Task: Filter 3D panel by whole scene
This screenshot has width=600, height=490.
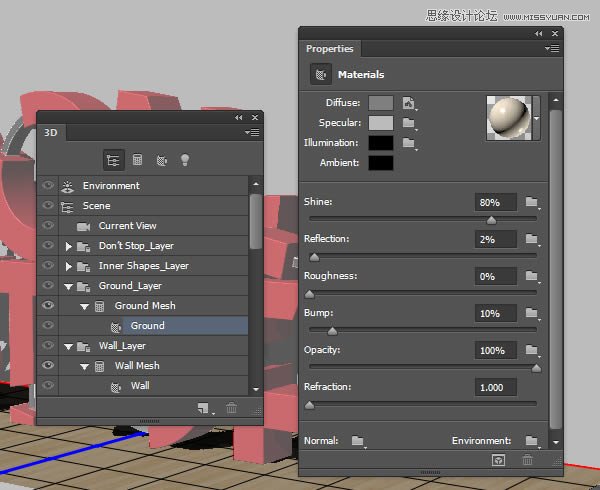Action: (x=114, y=160)
